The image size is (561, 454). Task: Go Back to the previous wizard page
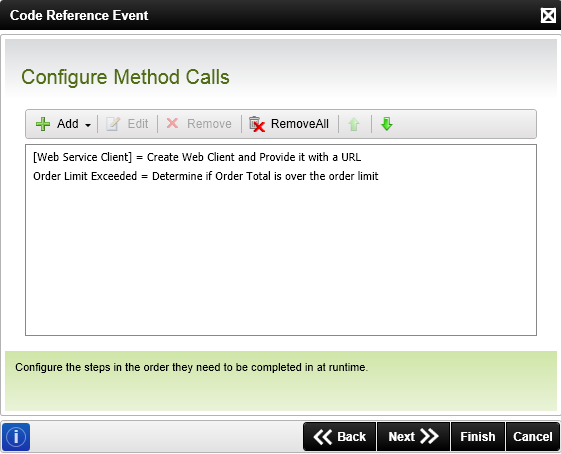[340, 437]
